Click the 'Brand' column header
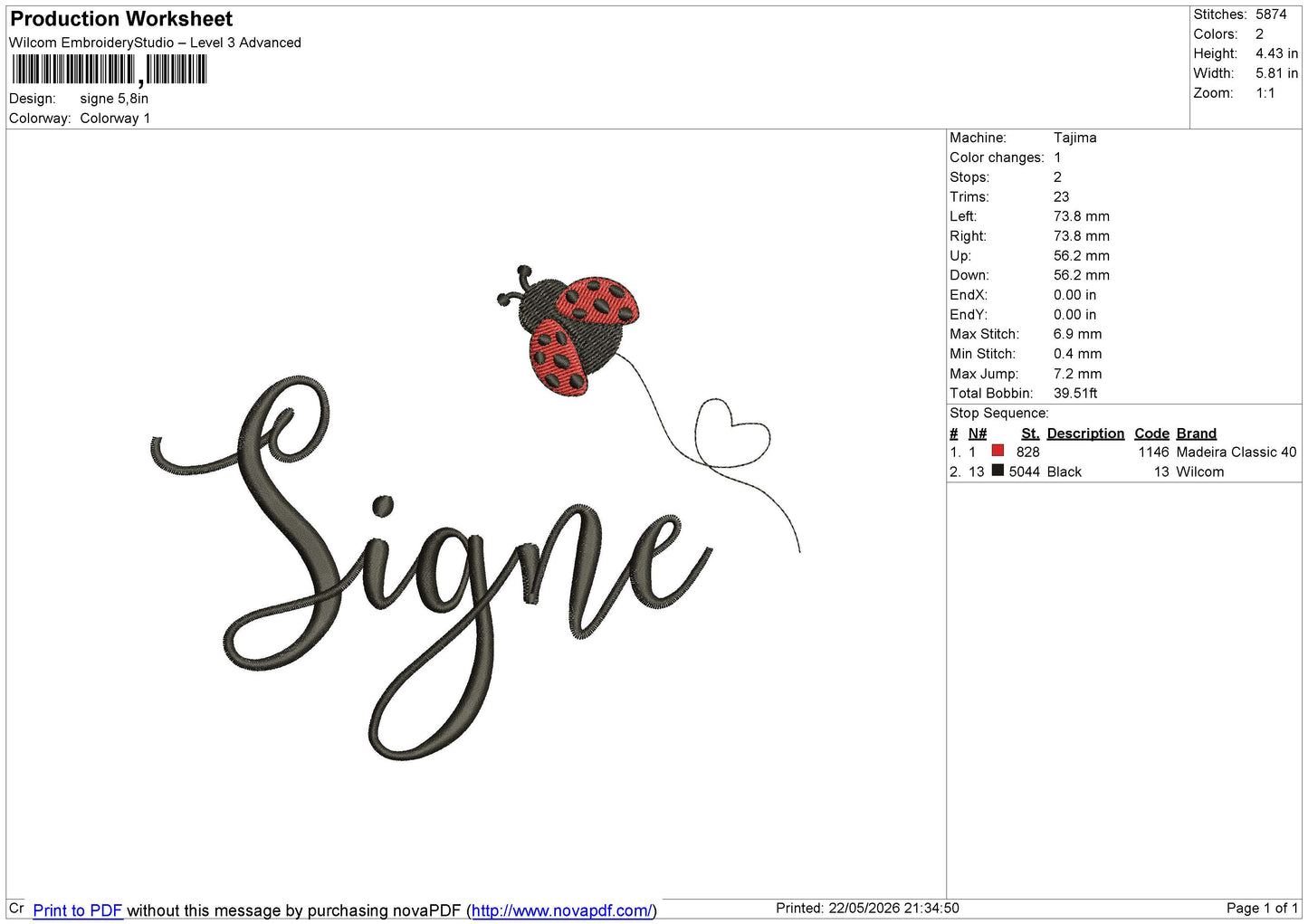 pyautogui.click(x=1196, y=433)
